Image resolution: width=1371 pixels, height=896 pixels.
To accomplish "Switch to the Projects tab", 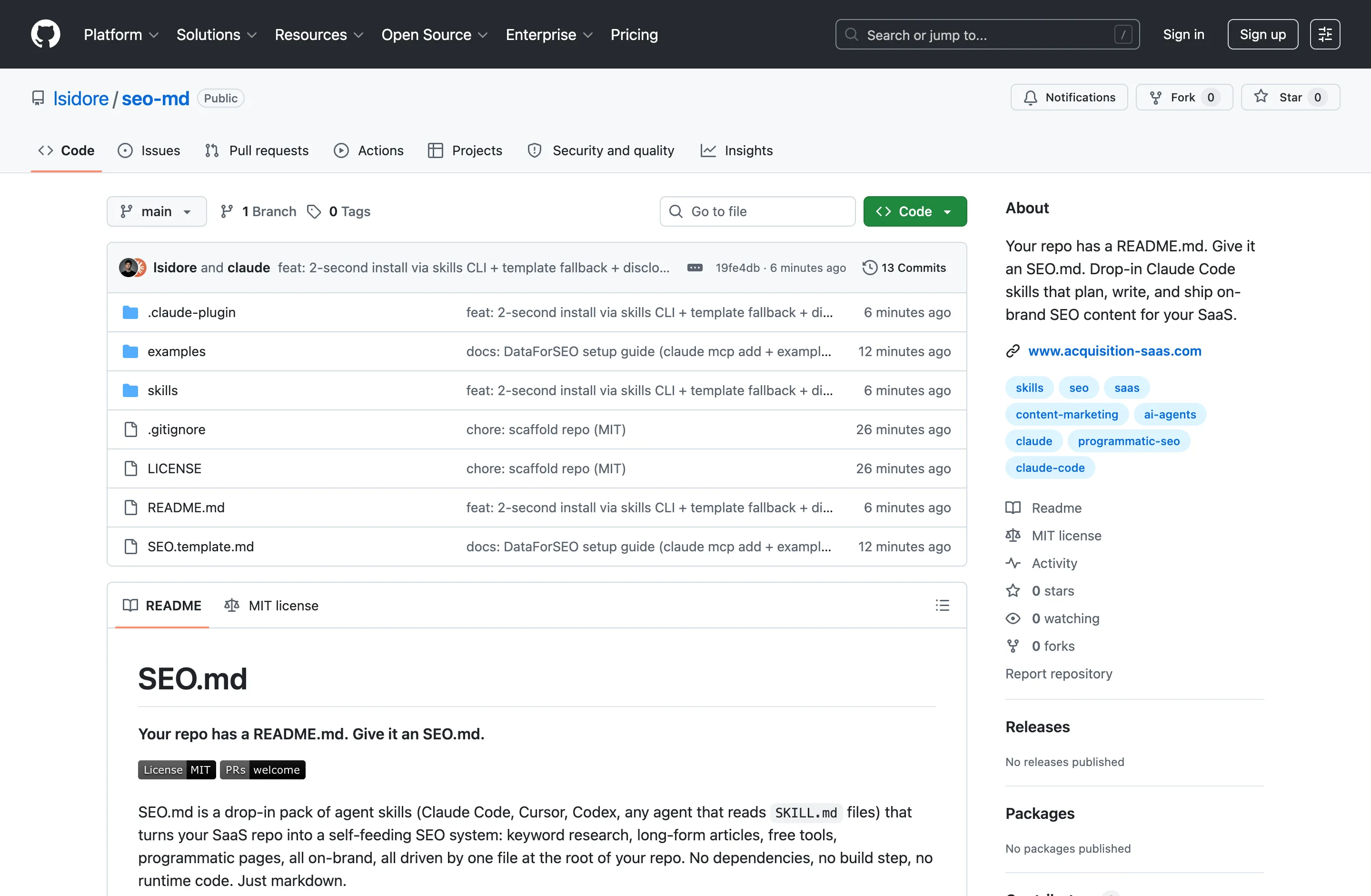I will [x=465, y=150].
